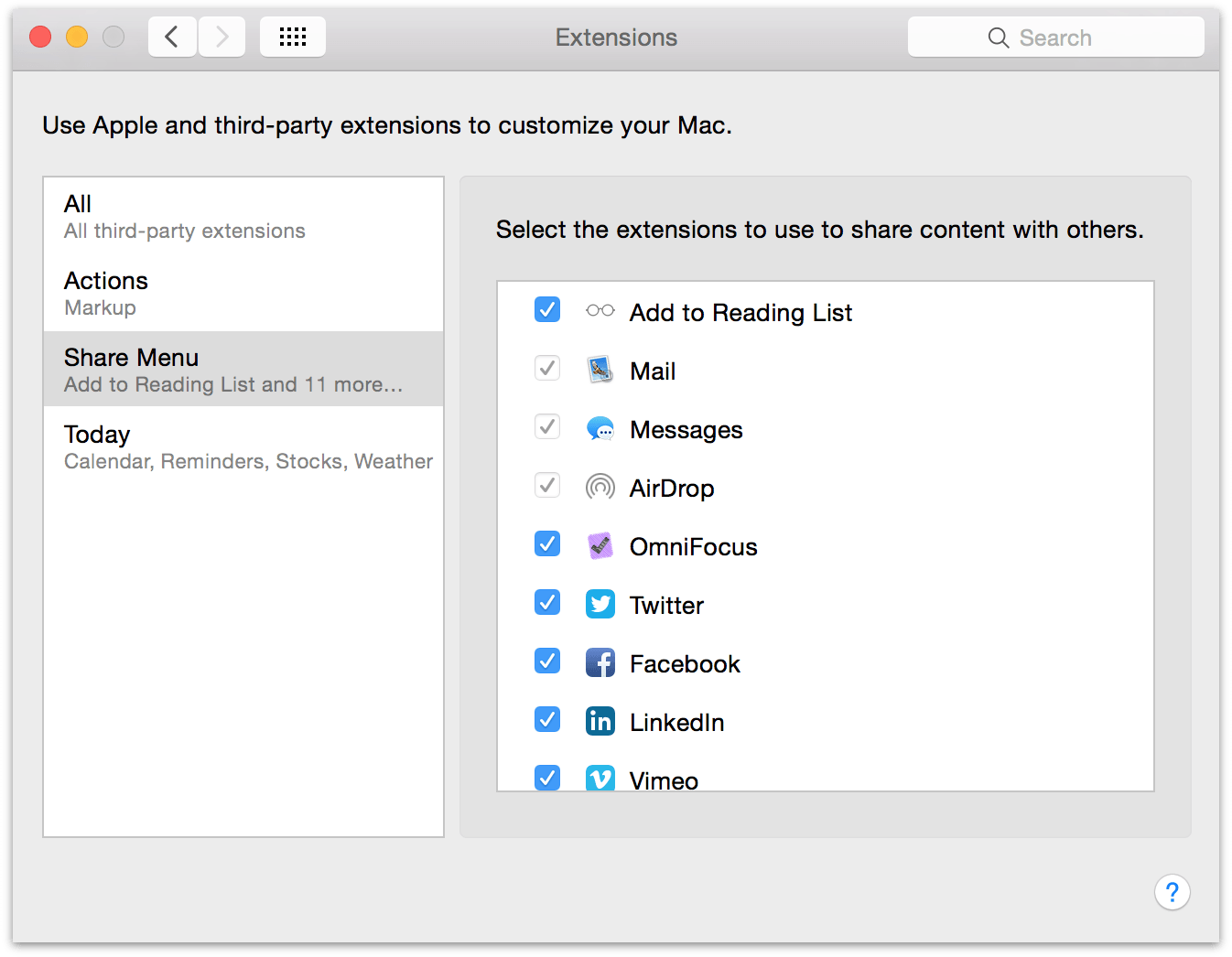This screenshot has height=957, width=1232.
Task: Uncheck the Facebook checkbox
Action: click(547, 661)
